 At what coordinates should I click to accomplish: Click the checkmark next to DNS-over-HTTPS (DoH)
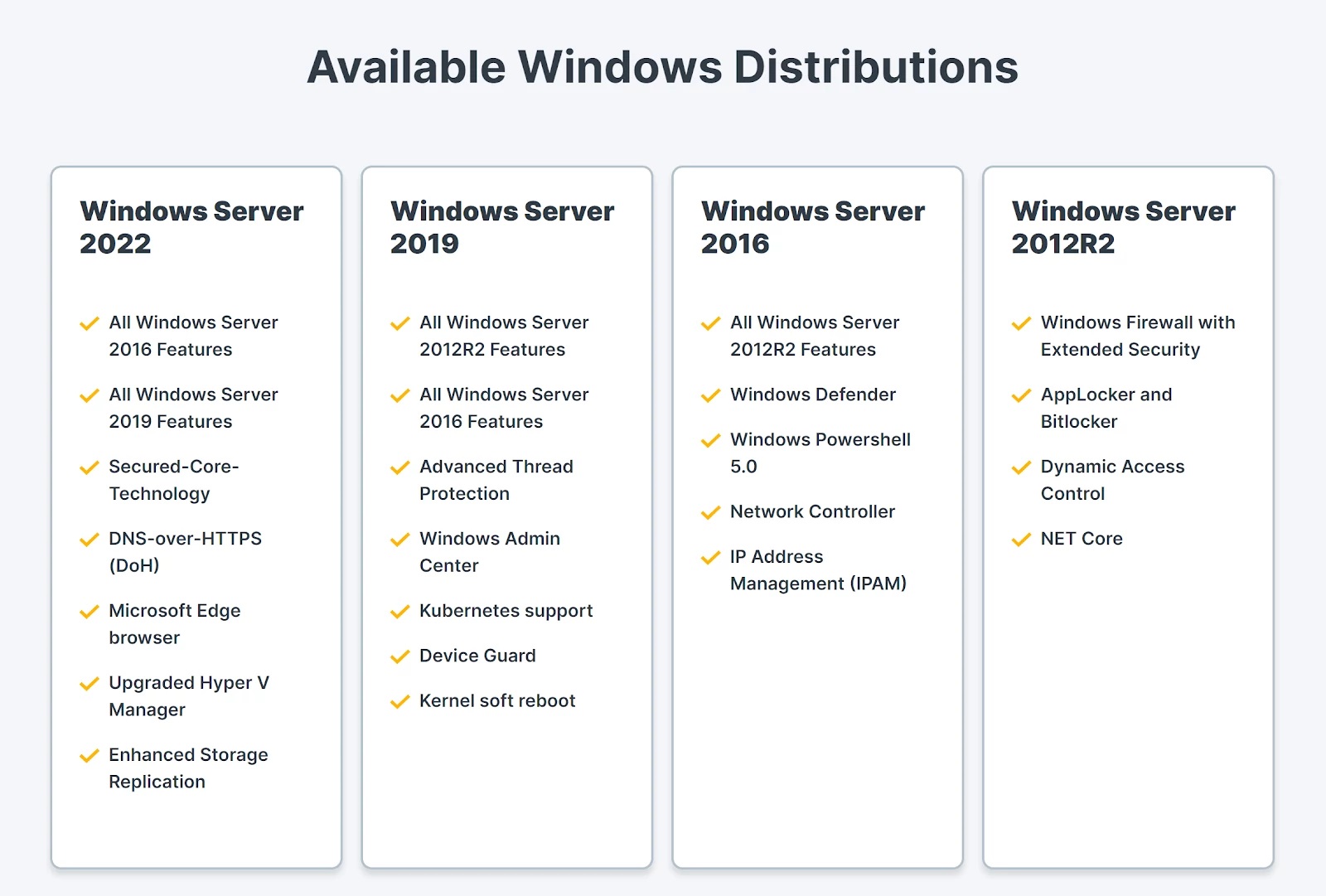click(x=90, y=540)
